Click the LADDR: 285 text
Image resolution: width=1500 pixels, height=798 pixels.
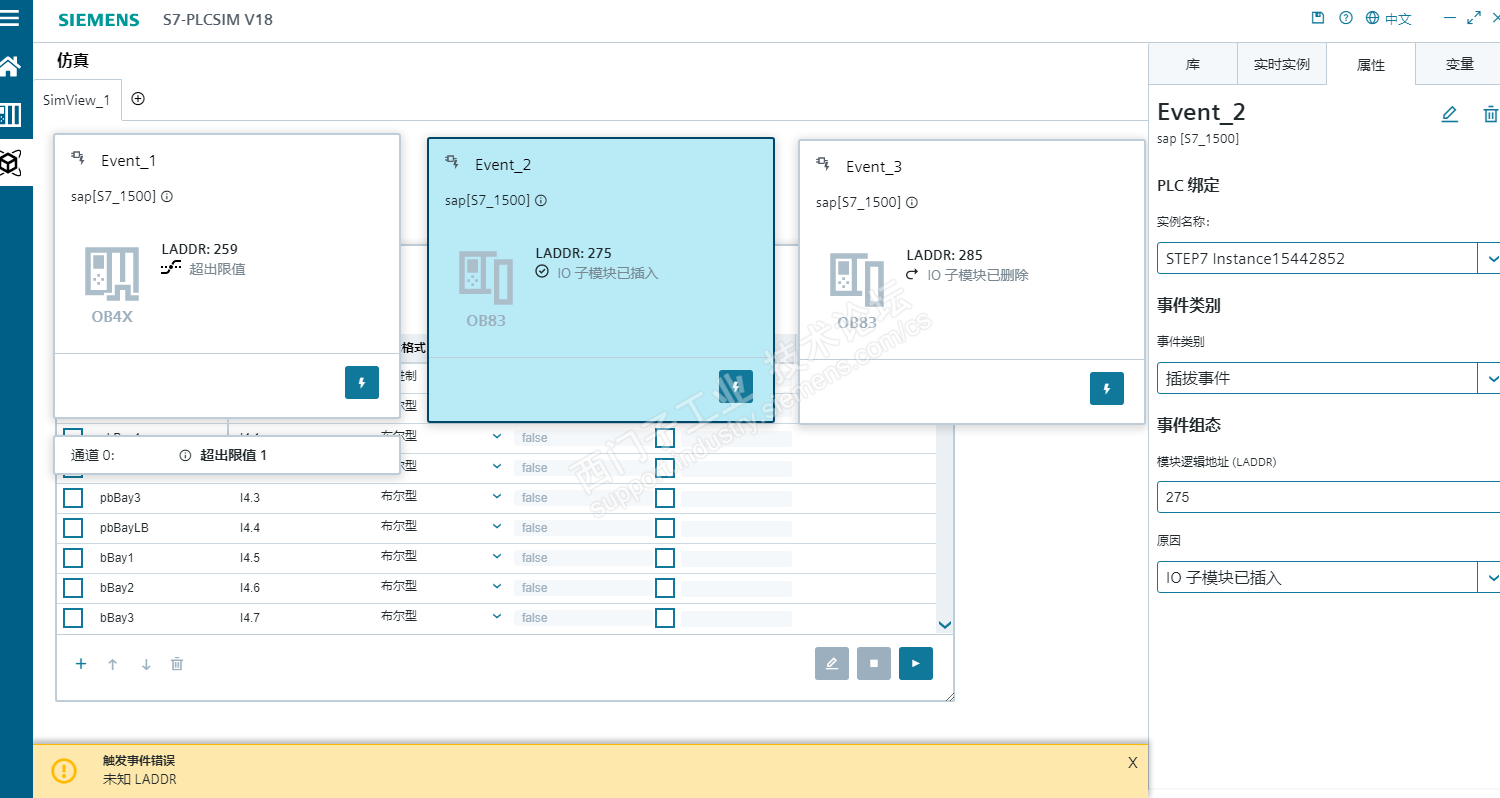click(945, 255)
